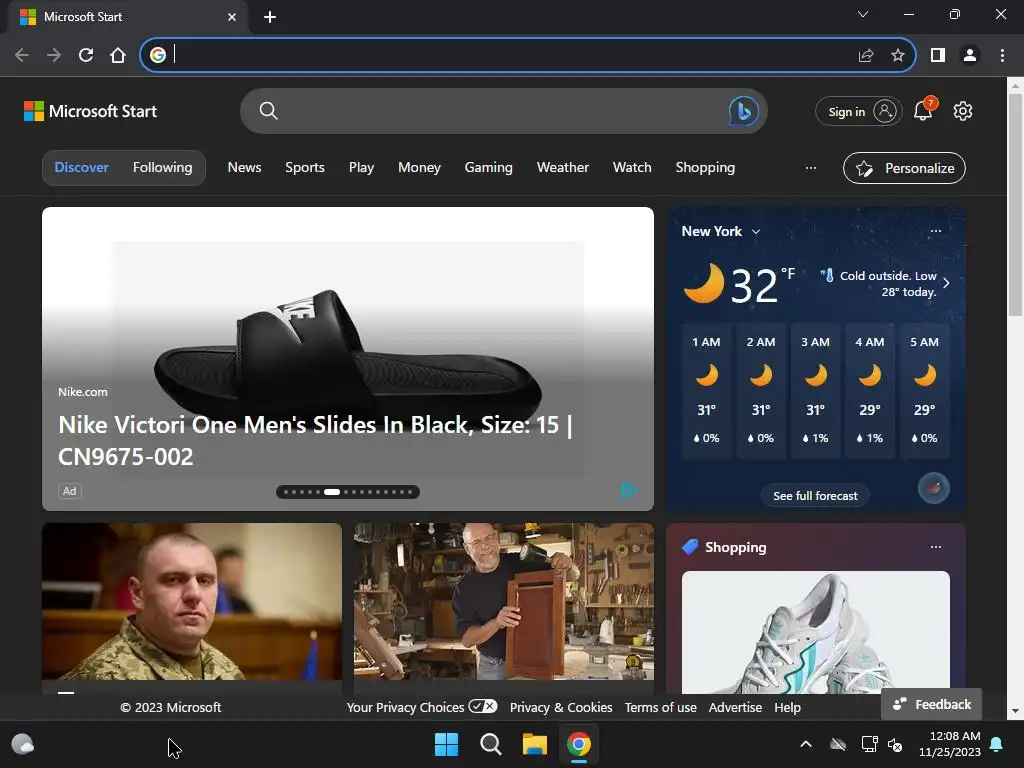Open Microsoft Start settings gear

pyautogui.click(x=963, y=111)
